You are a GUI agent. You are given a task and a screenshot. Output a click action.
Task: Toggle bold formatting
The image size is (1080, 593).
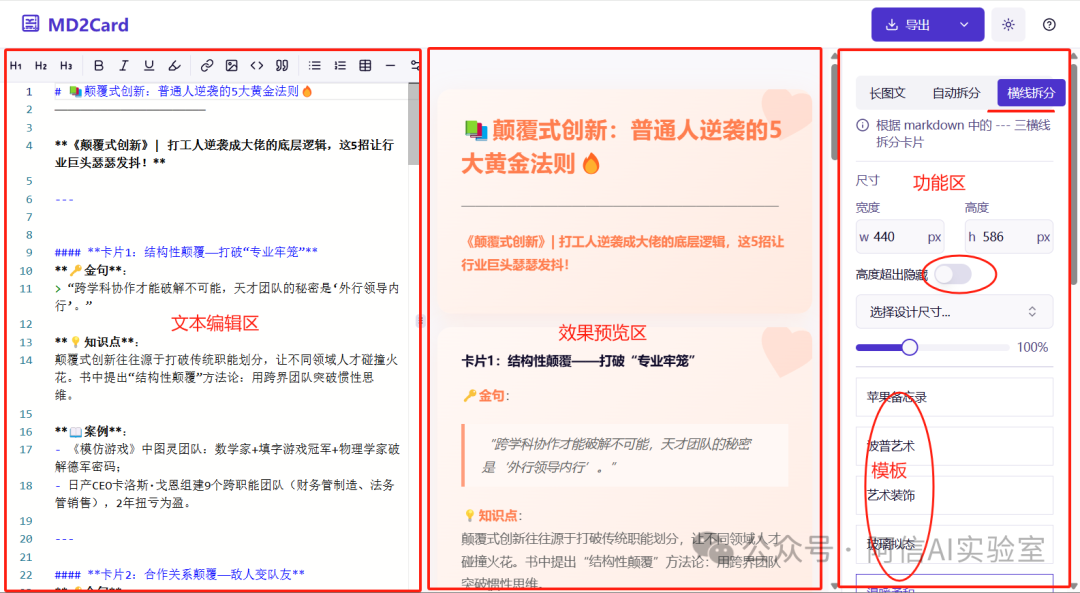(x=98, y=66)
